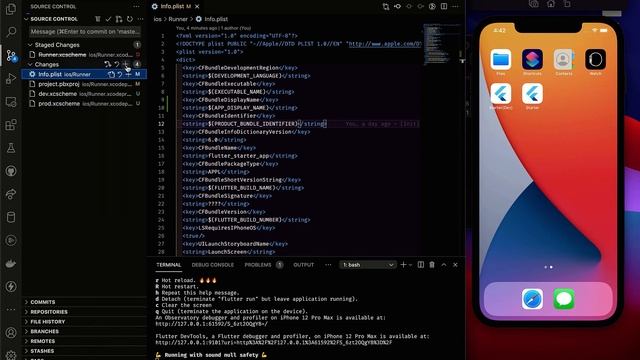Open the database view in activity bar
Screen dimensions: 640x360
click(x=11, y=217)
